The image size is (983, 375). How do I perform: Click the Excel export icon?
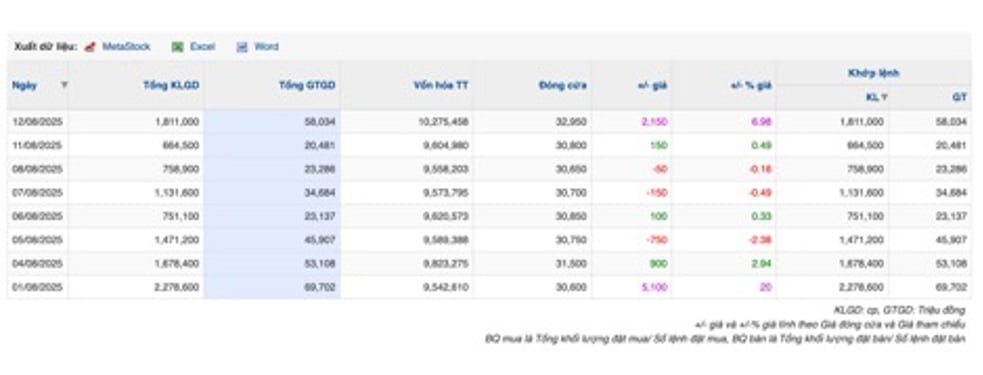click(x=178, y=47)
